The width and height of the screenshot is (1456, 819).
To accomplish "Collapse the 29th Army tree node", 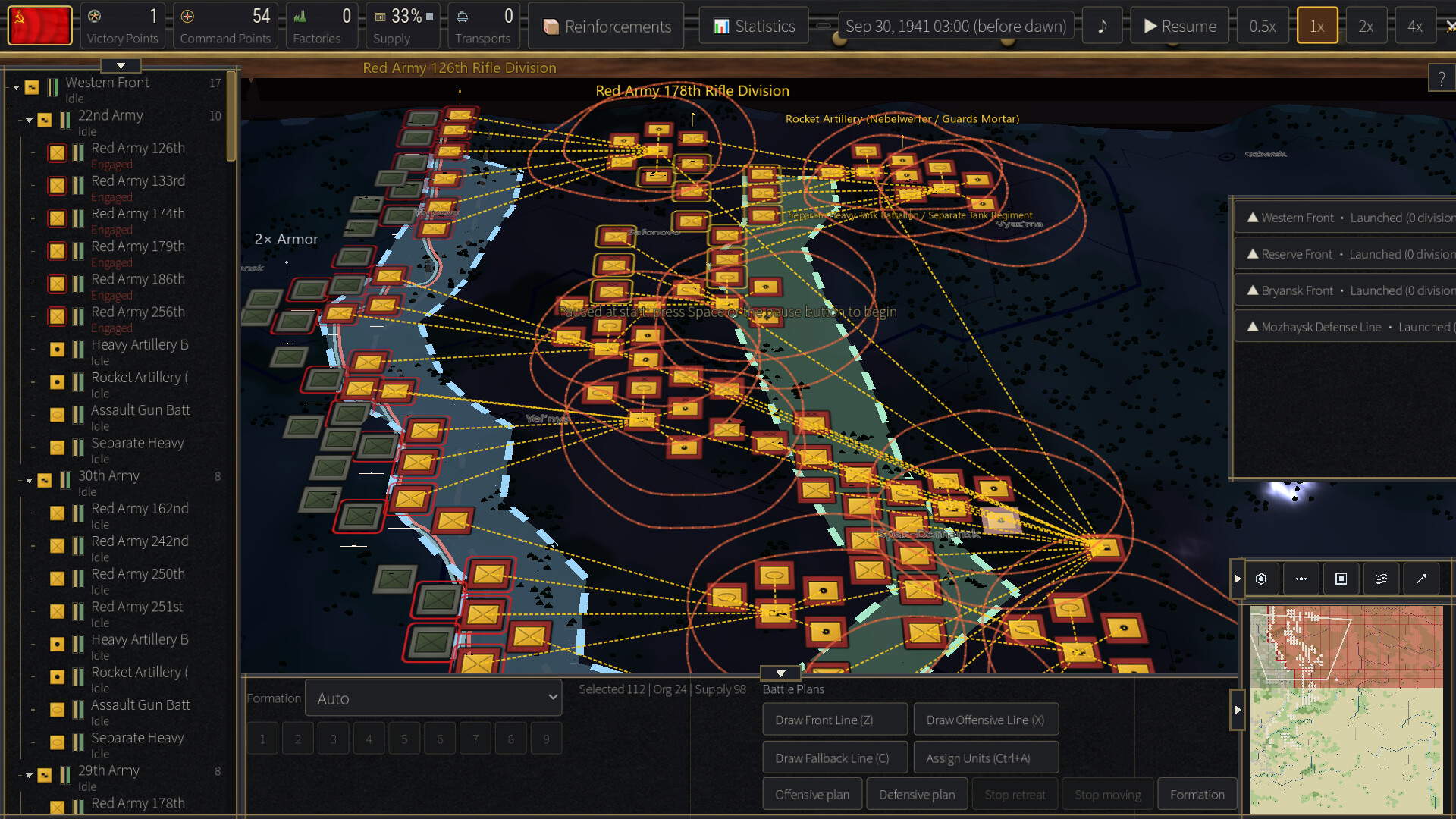I will (29, 775).
